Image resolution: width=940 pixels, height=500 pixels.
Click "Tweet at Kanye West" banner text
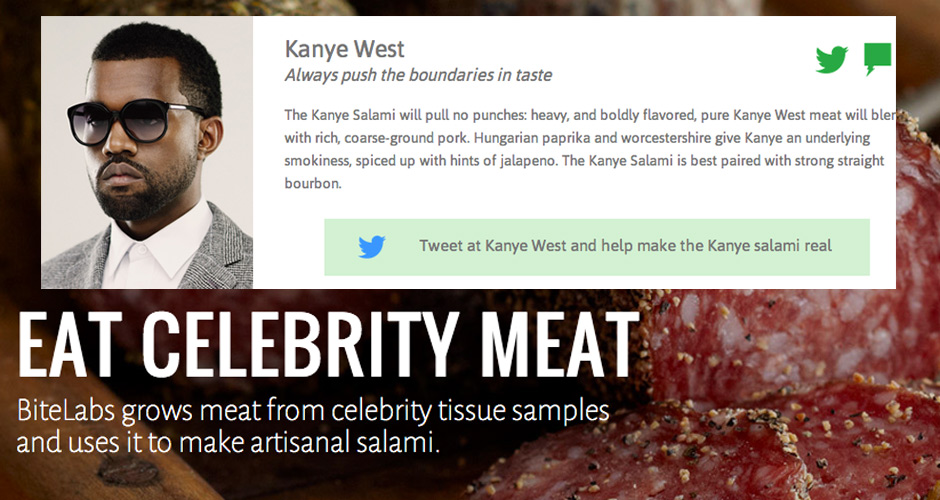tap(625, 246)
